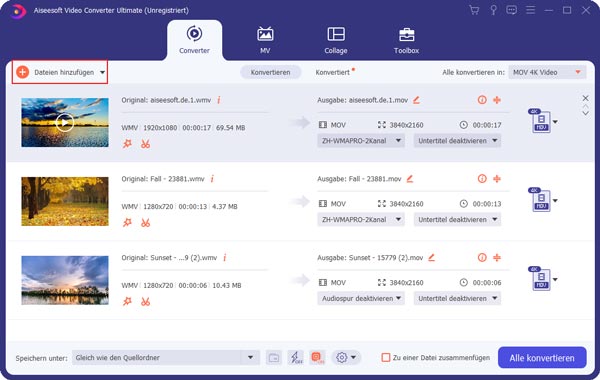The height and width of the screenshot is (380, 600).
Task: Open output info icon for Sunset - 15779 (2).mov
Action: pos(482,258)
